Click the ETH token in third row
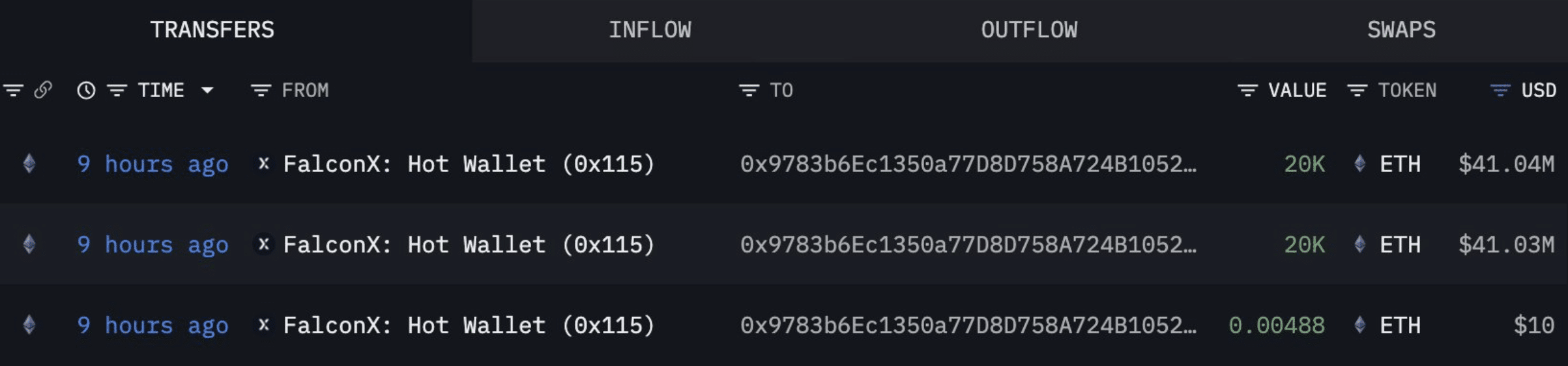Image resolution: width=1568 pixels, height=366 pixels. point(1399,326)
